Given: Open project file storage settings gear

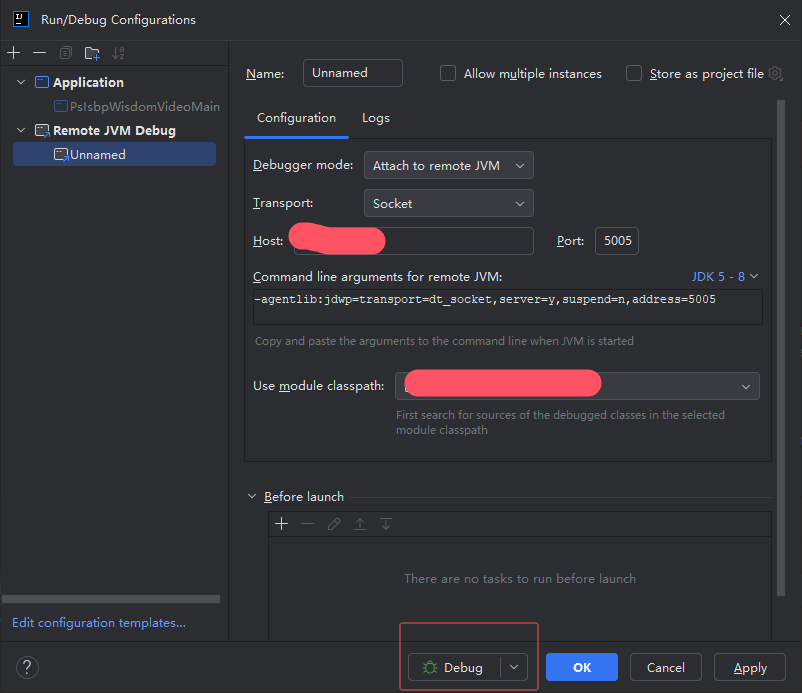Looking at the screenshot, I should (x=775, y=74).
